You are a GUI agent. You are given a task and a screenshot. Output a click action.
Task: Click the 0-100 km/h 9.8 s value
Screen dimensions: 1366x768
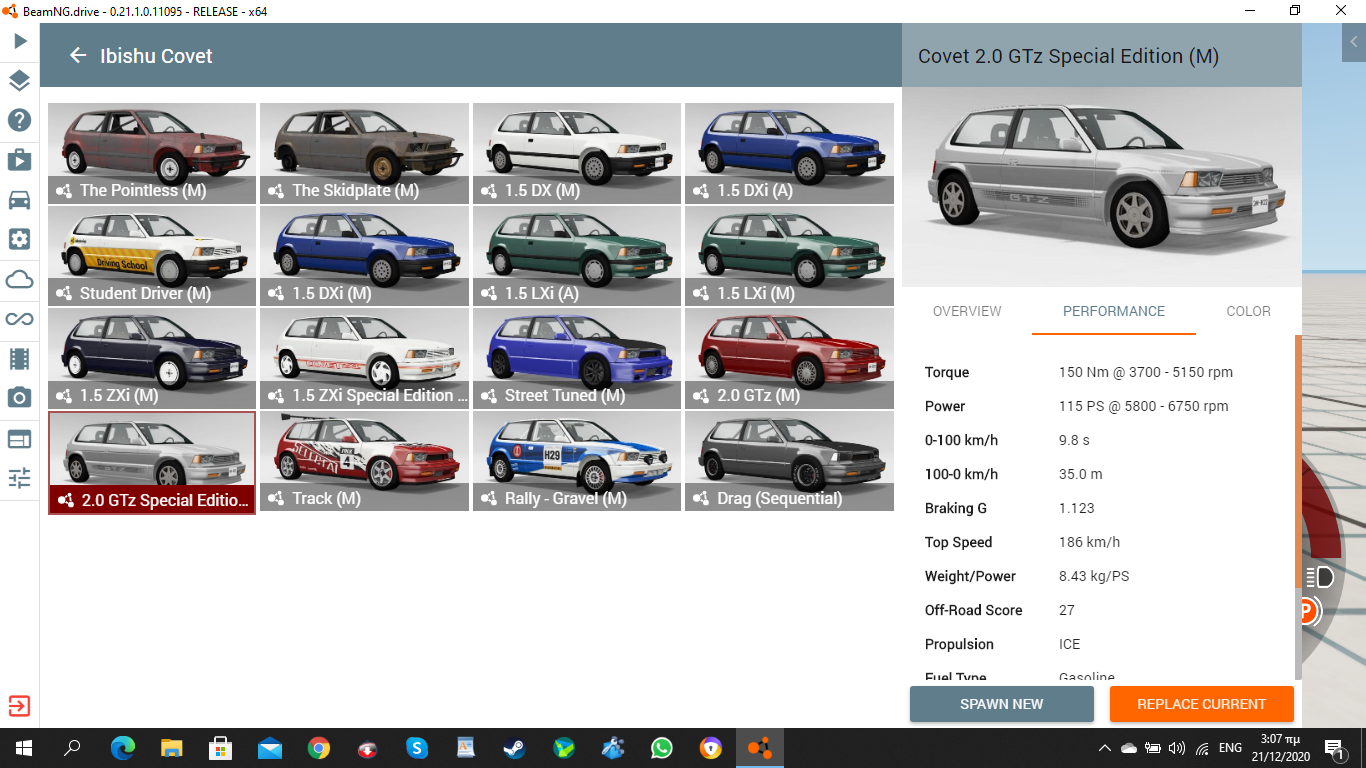(1074, 440)
